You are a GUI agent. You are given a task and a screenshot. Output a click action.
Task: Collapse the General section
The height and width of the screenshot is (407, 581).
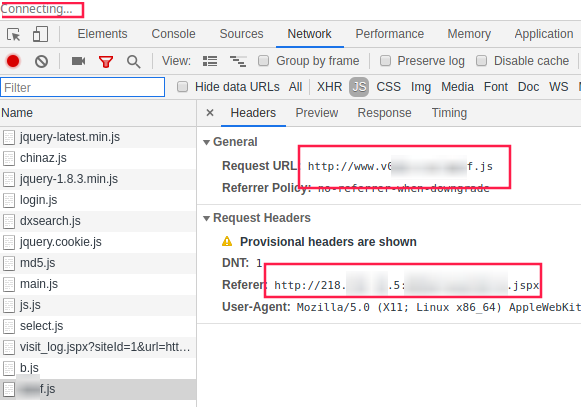pyautogui.click(x=206, y=142)
